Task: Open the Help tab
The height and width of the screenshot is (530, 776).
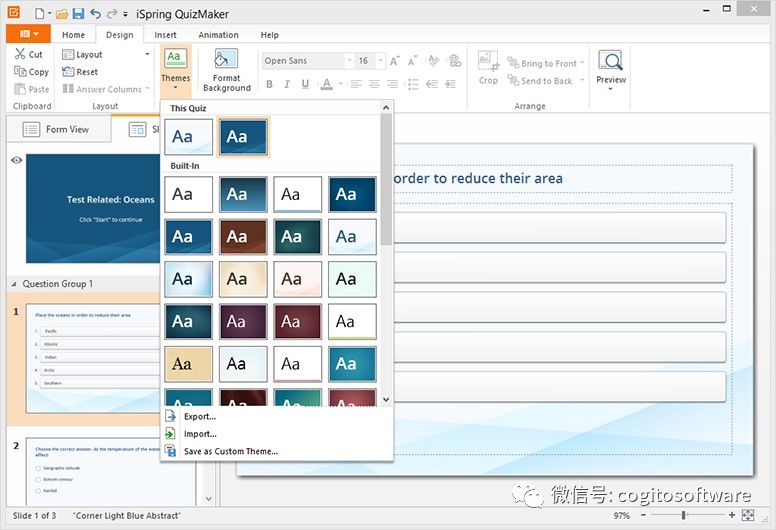Action: 270,35
